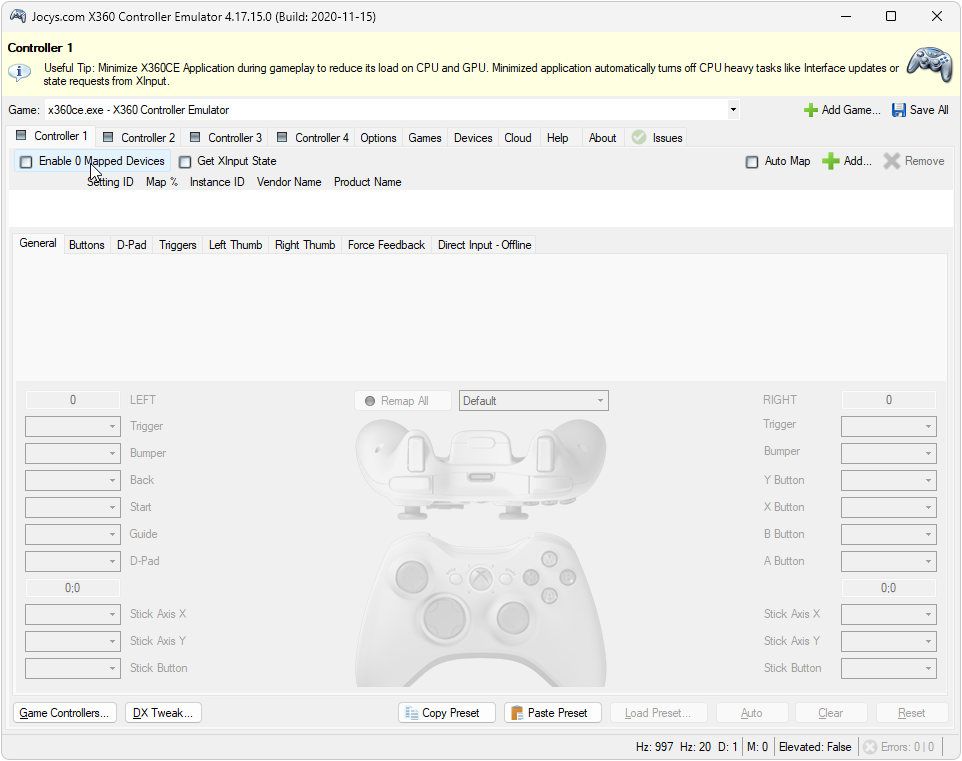Open the Devices tab
The image size is (962, 761).
point(473,137)
